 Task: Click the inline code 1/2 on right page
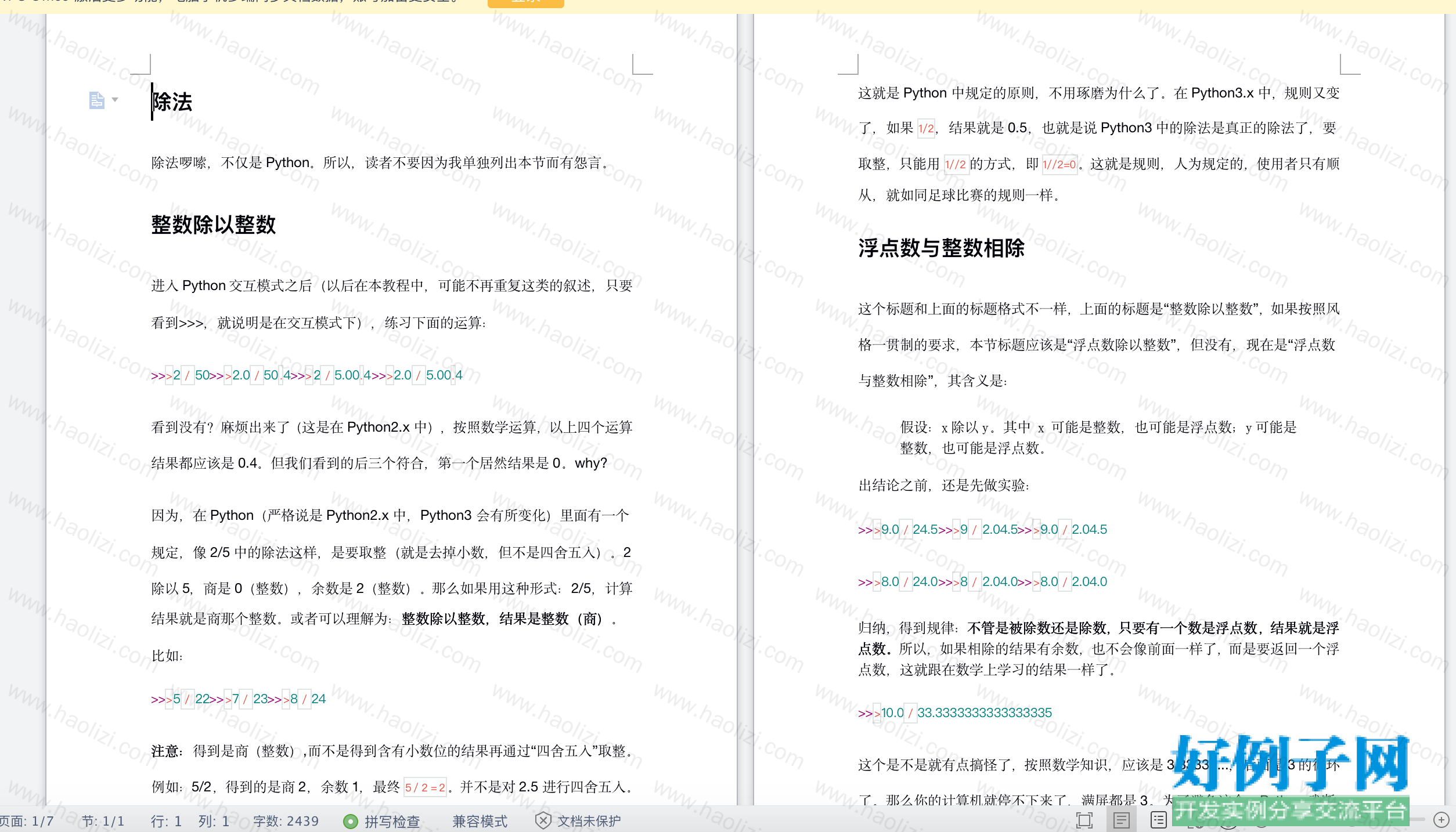click(926, 129)
